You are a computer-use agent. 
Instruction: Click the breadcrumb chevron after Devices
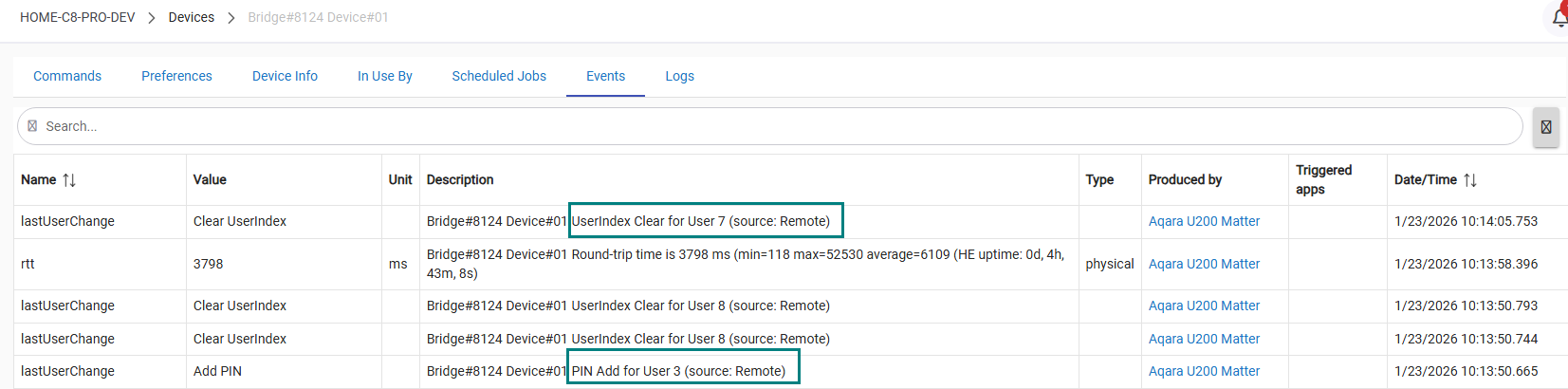231,18
